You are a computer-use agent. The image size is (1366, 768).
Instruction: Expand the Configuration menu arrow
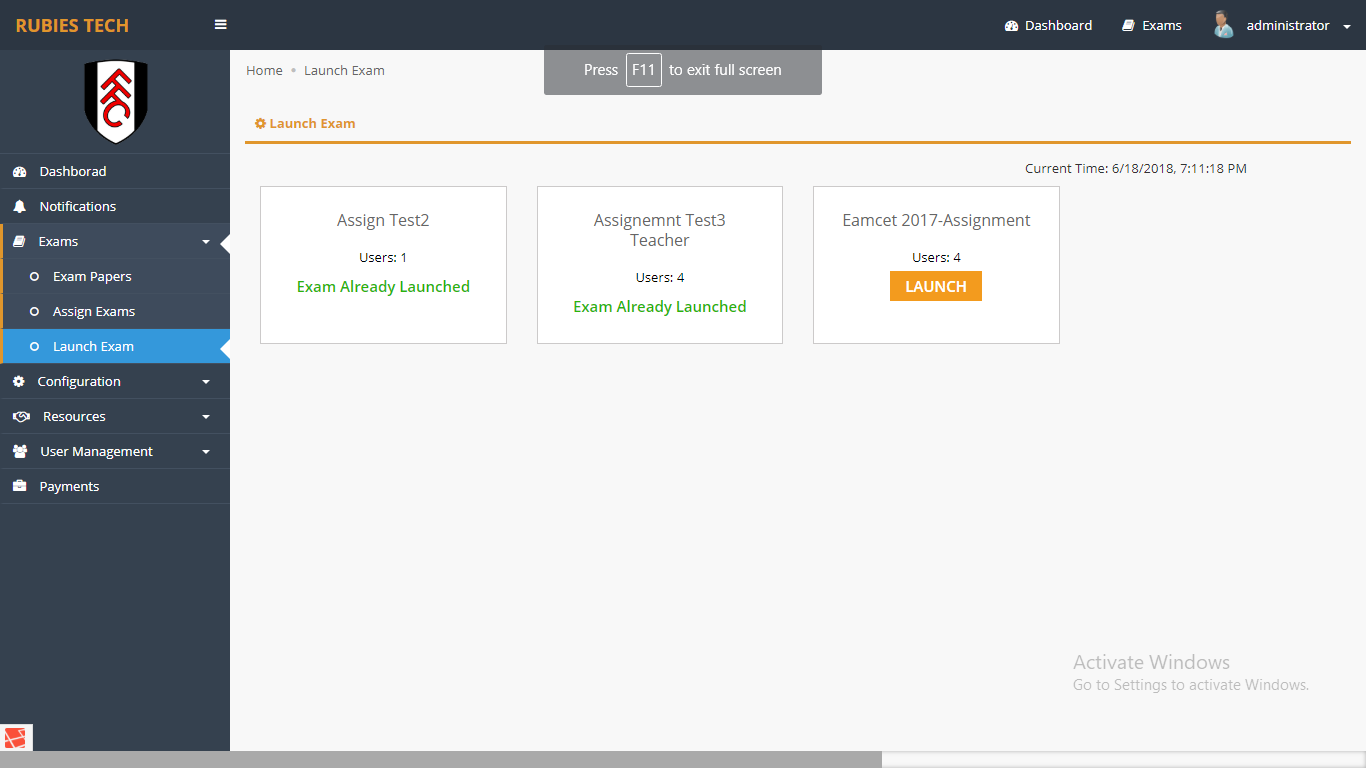206,382
